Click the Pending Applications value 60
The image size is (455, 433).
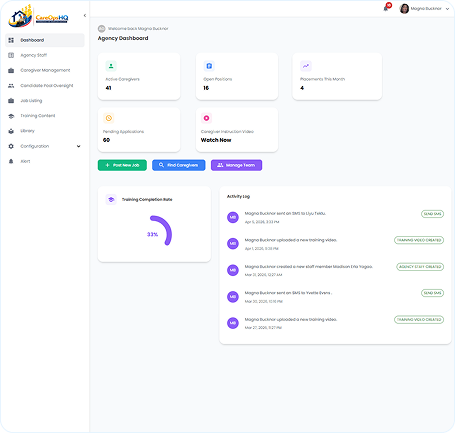click(106, 140)
